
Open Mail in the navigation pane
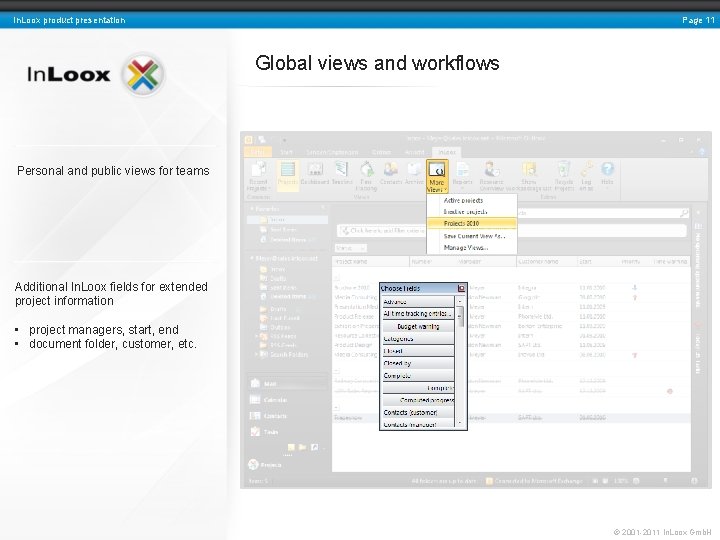288,383
